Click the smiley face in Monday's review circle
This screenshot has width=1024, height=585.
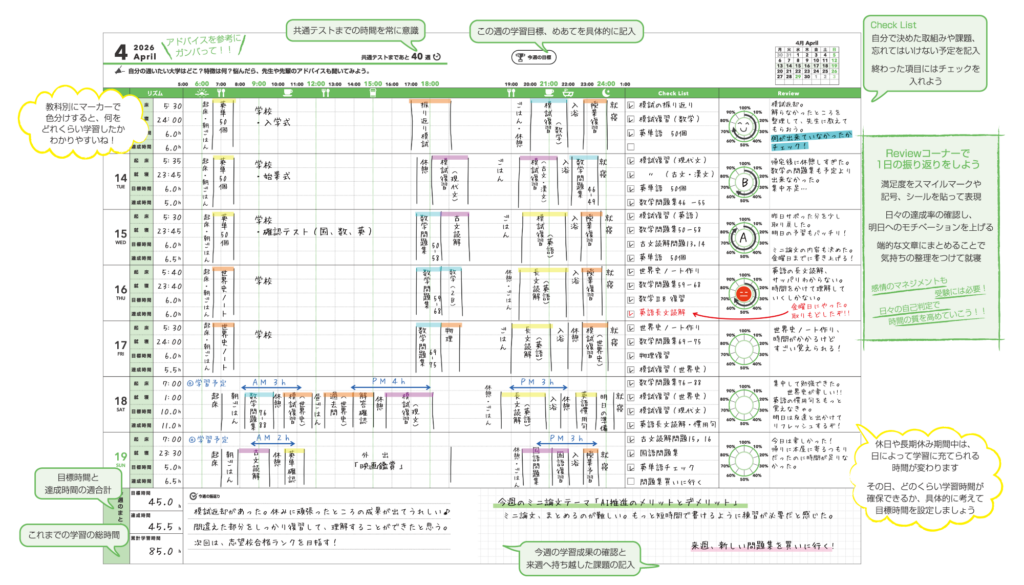[x=744, y=127]
